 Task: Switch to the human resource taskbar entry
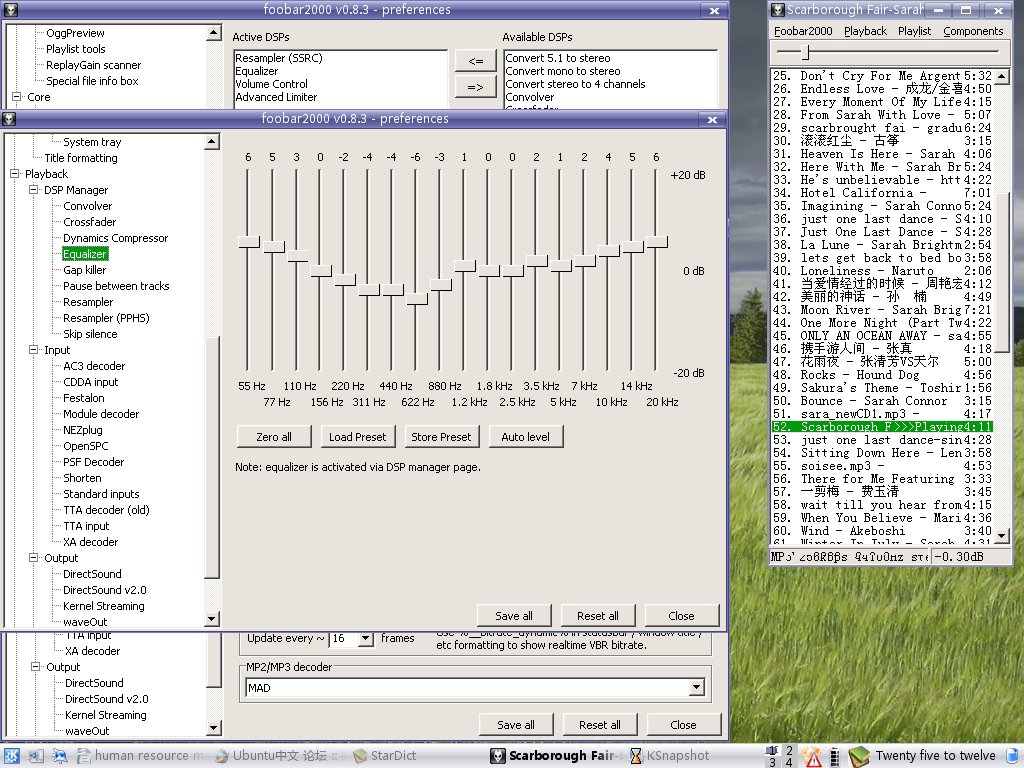[140, 756]
